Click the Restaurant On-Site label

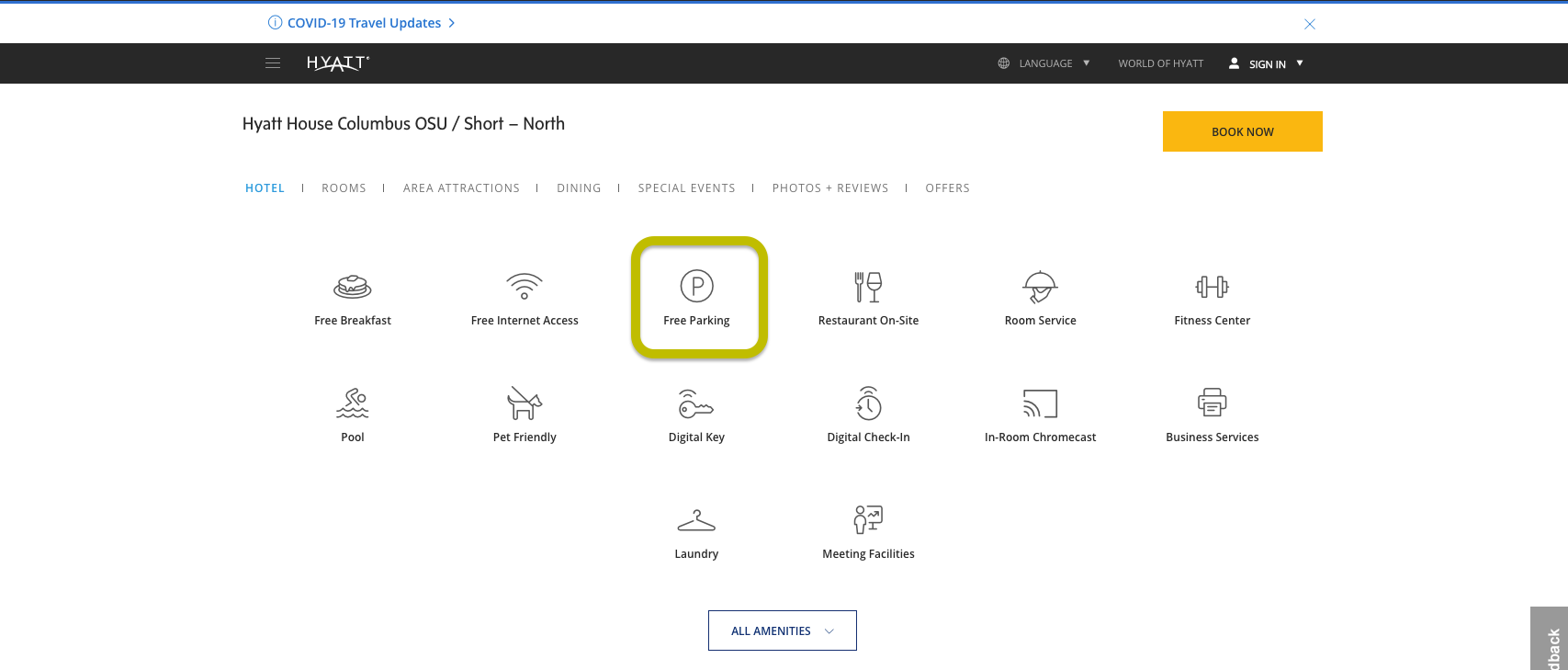pos(868,321)
